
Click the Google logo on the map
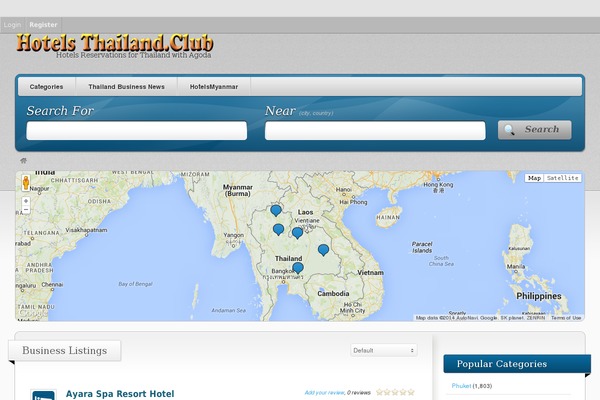(33, 313)
